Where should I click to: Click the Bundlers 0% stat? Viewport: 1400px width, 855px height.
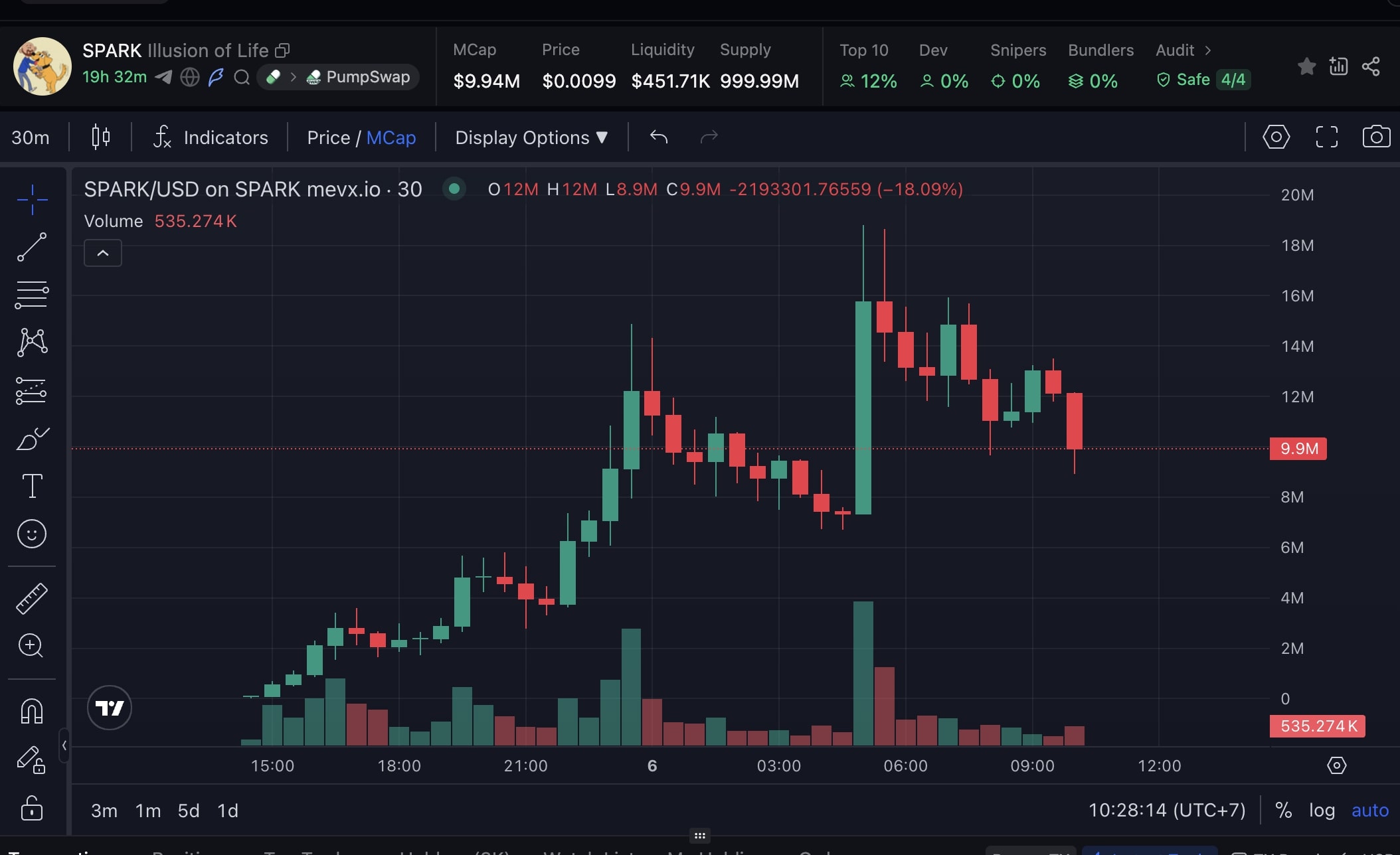(1093, 81)
